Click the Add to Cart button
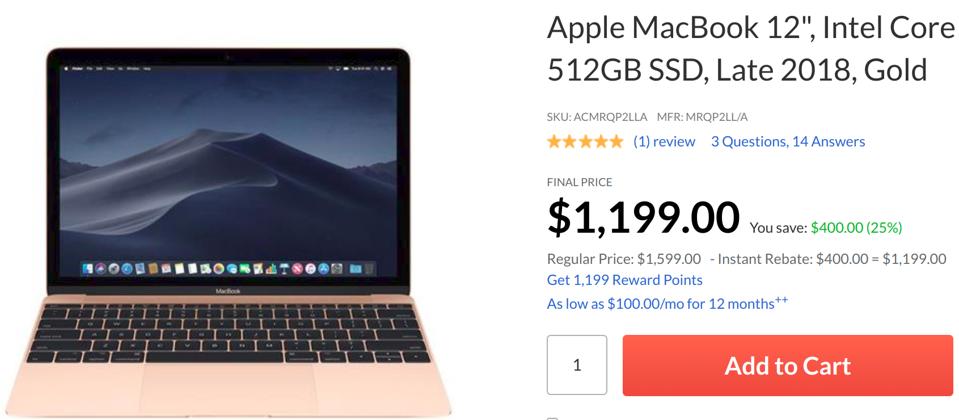The image size is (959, 420). 788,366
